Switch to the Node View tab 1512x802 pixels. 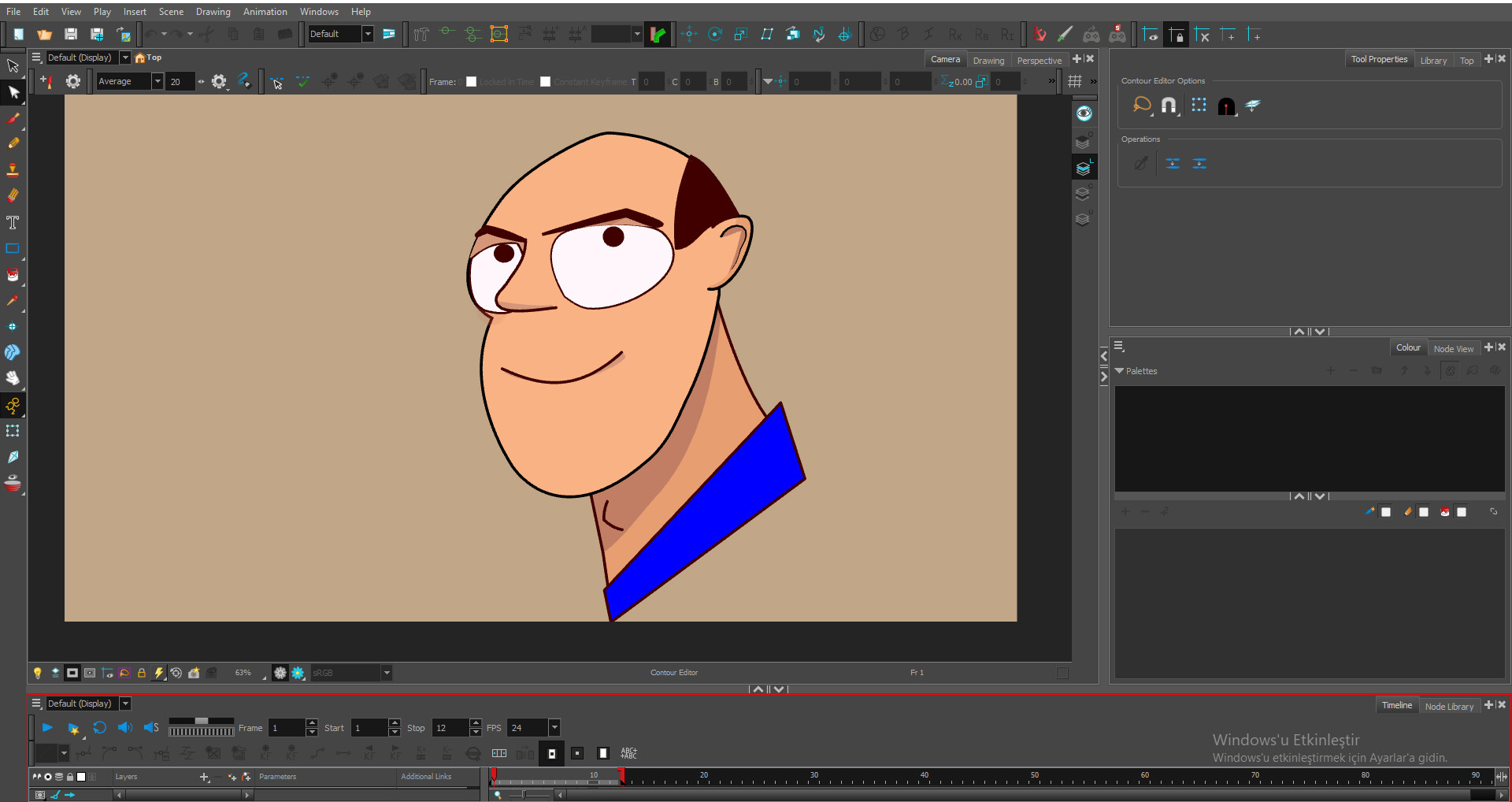click(x=1455, y=347)
